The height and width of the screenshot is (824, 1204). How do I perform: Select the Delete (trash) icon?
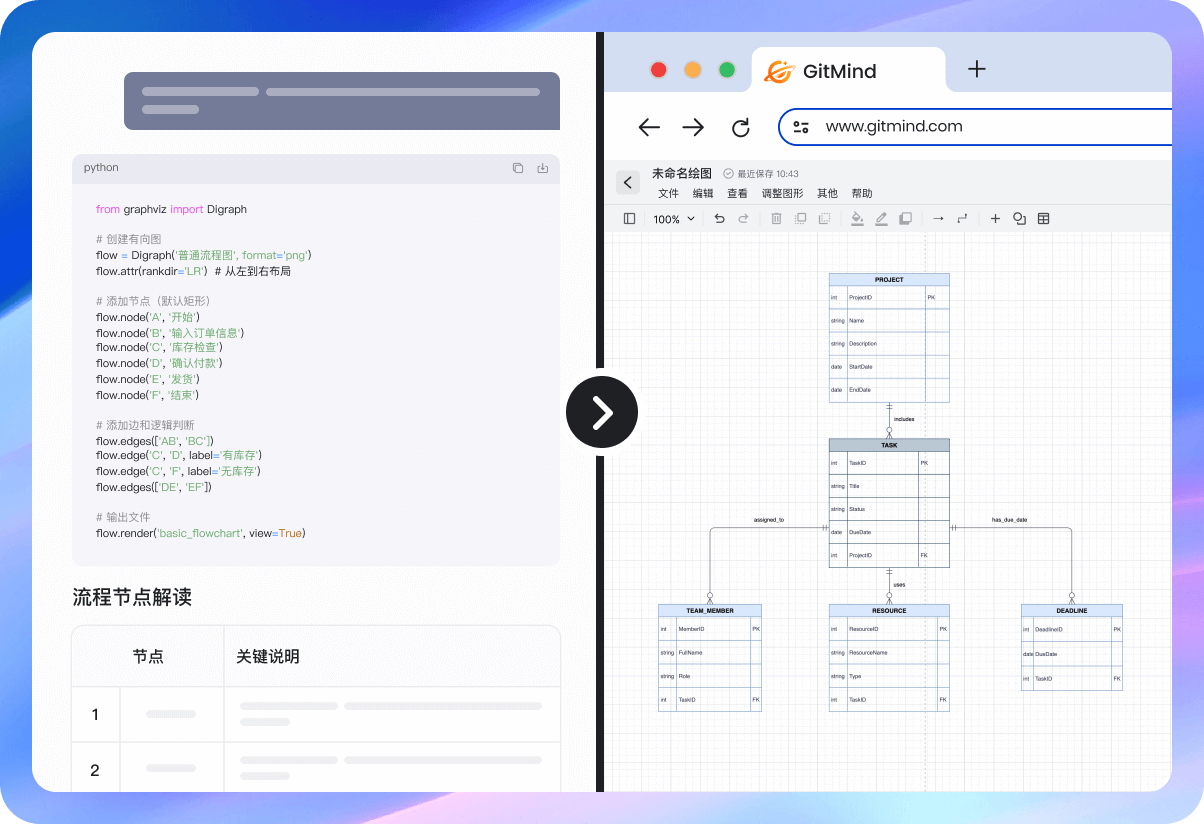tap(776, 218)
